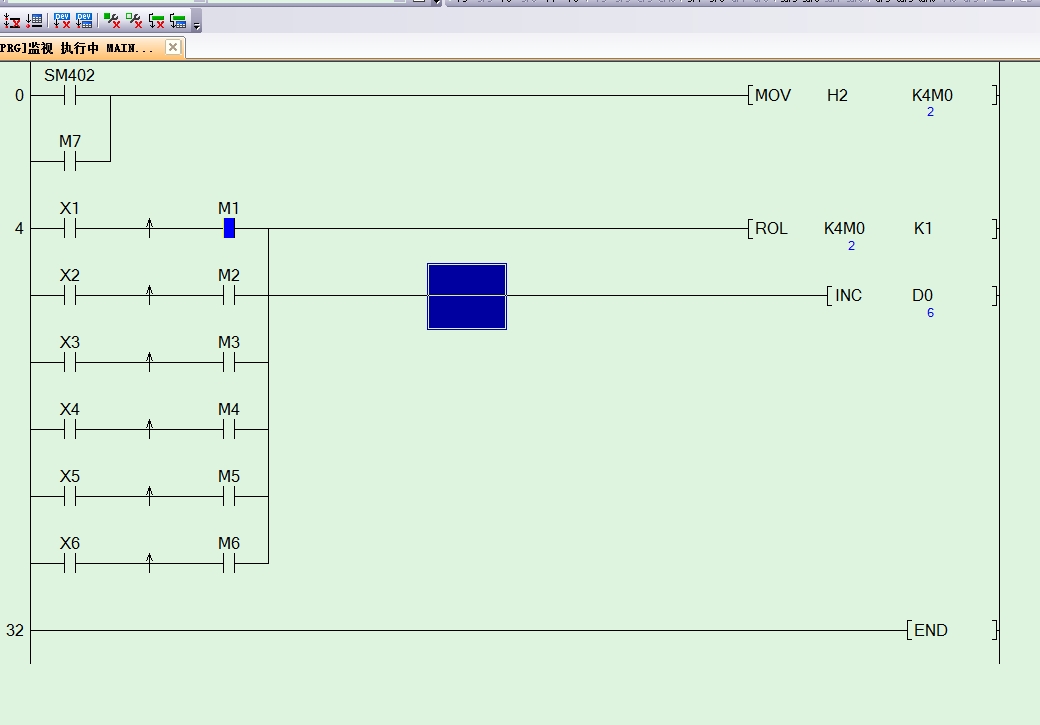
Task: Select the SM402 contact on rung 0
Action: [69, 96]
